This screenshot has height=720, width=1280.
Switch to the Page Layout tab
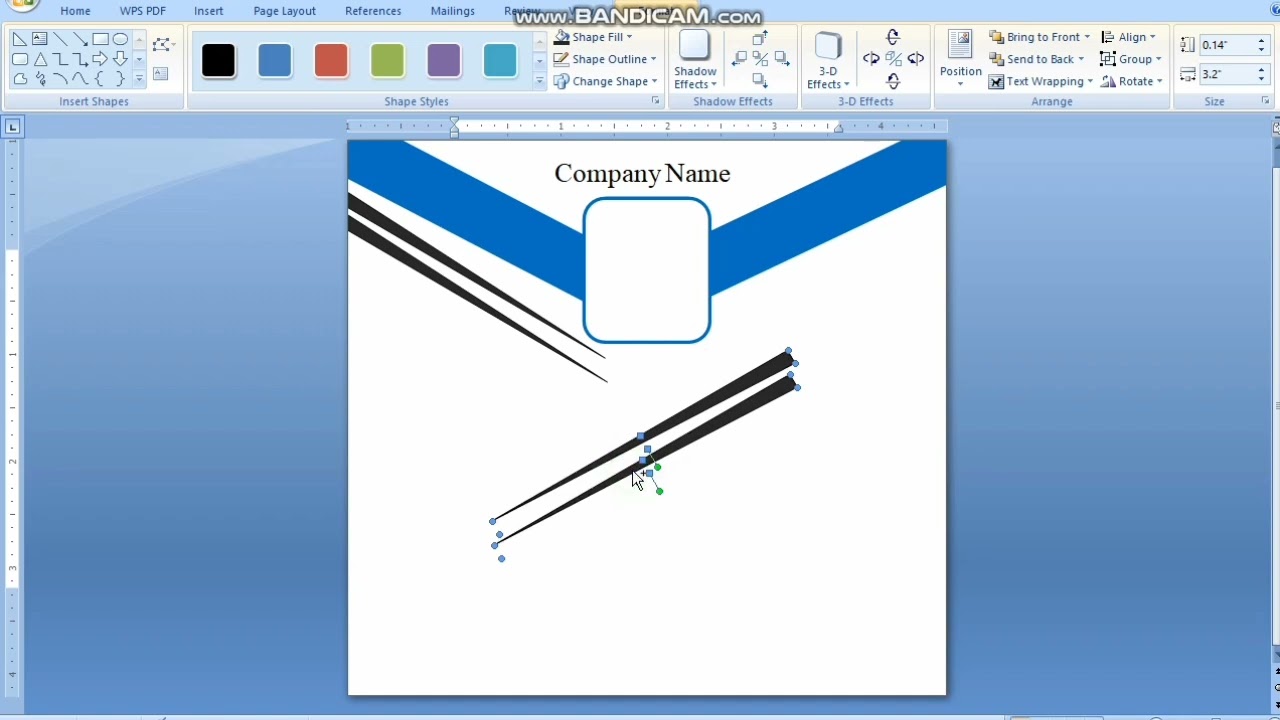point(284,11)
